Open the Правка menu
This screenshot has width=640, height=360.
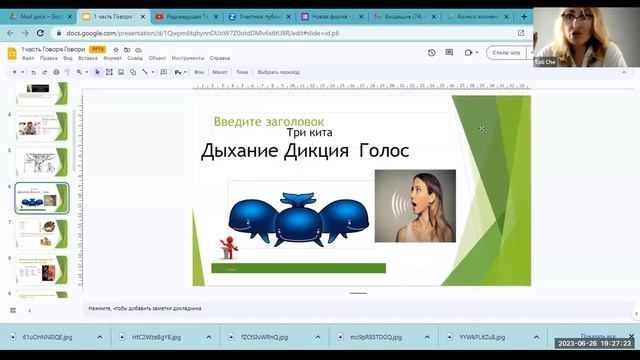49,58
